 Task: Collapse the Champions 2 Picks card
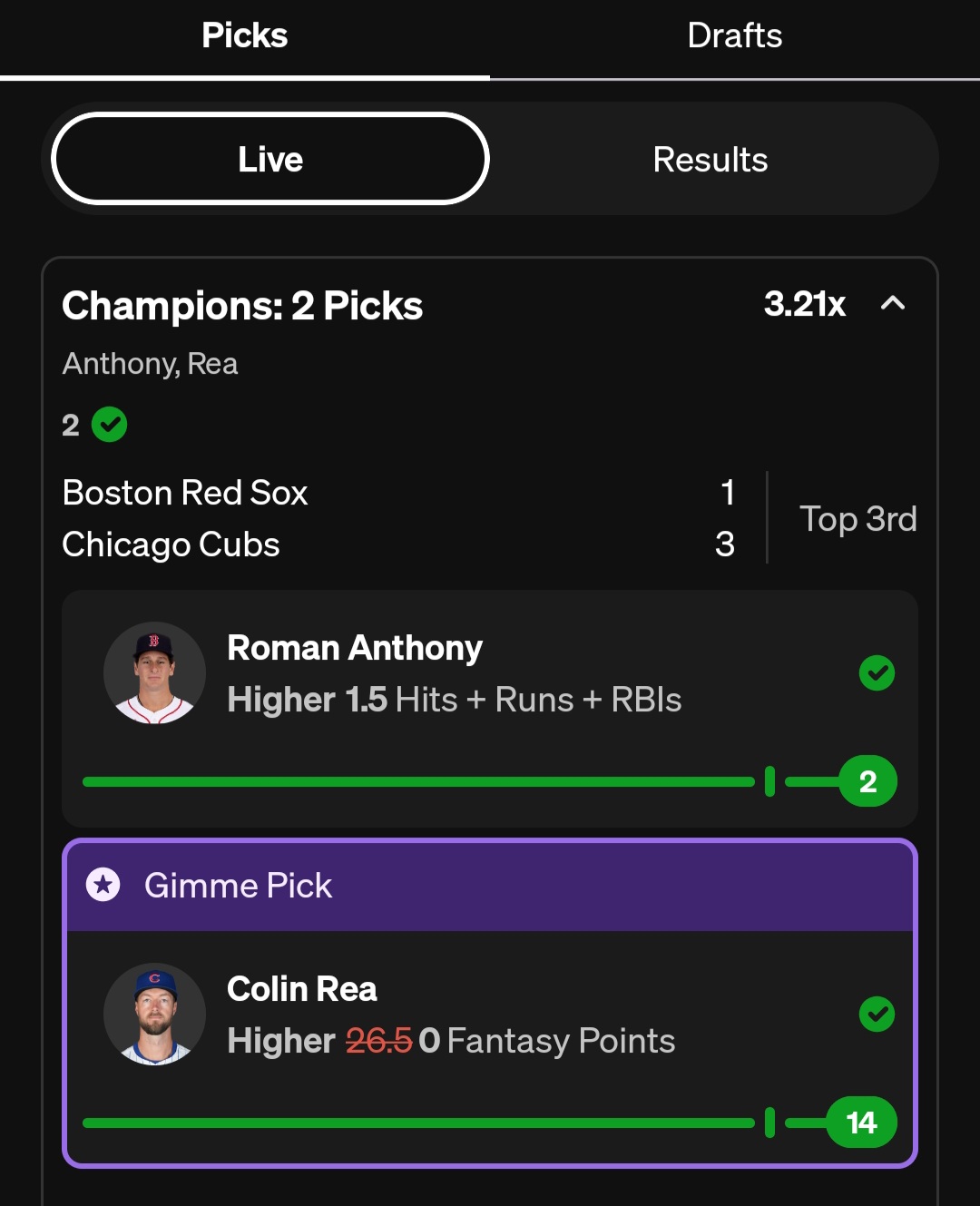click(x=893, y=304)
